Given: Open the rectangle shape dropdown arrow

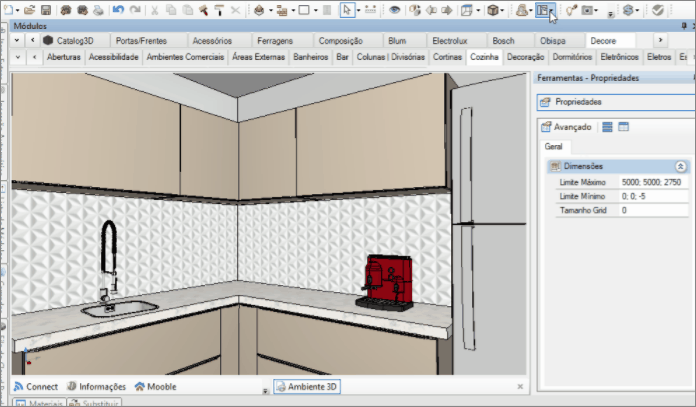Looking at the screenshot, I should tap(315, 10).
